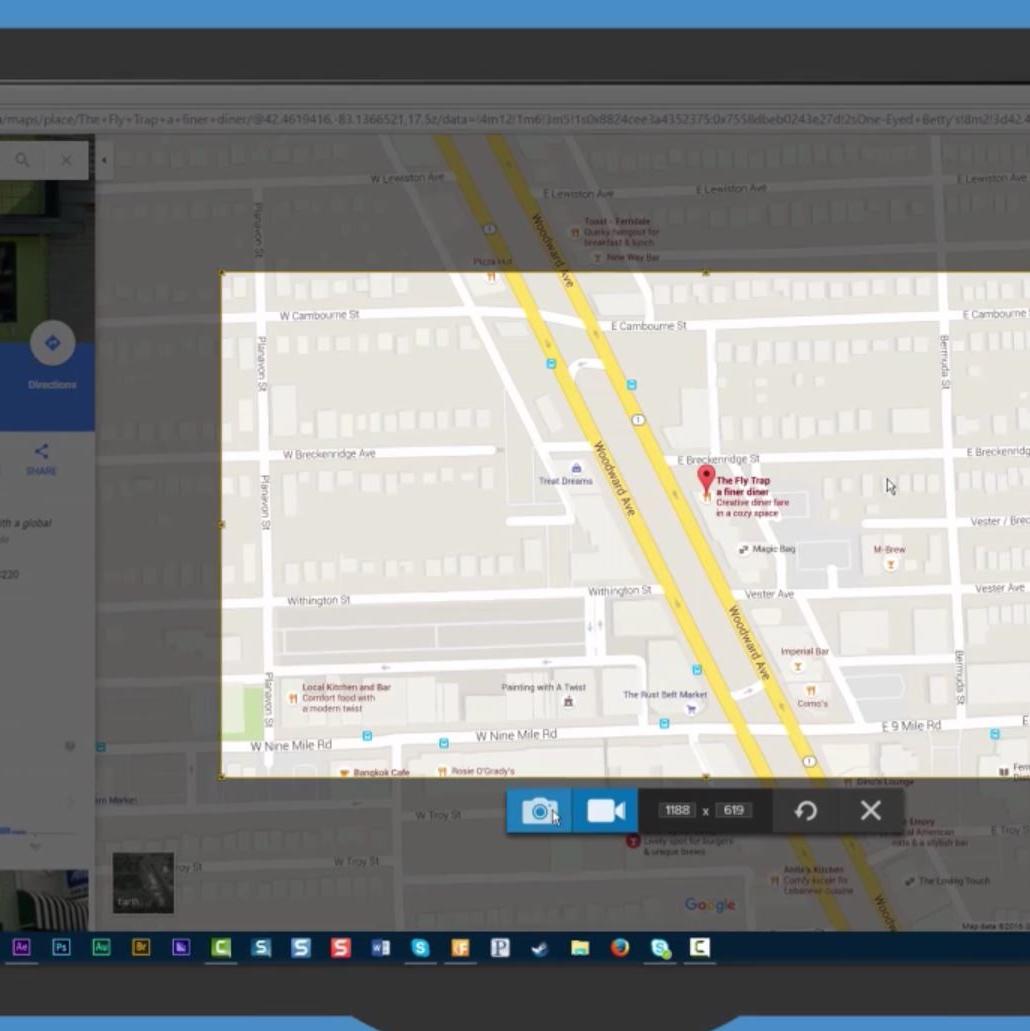Screen dimensions: 1030x1031
Task: Open the Imperial Bar marker
Action: point(798,667)
